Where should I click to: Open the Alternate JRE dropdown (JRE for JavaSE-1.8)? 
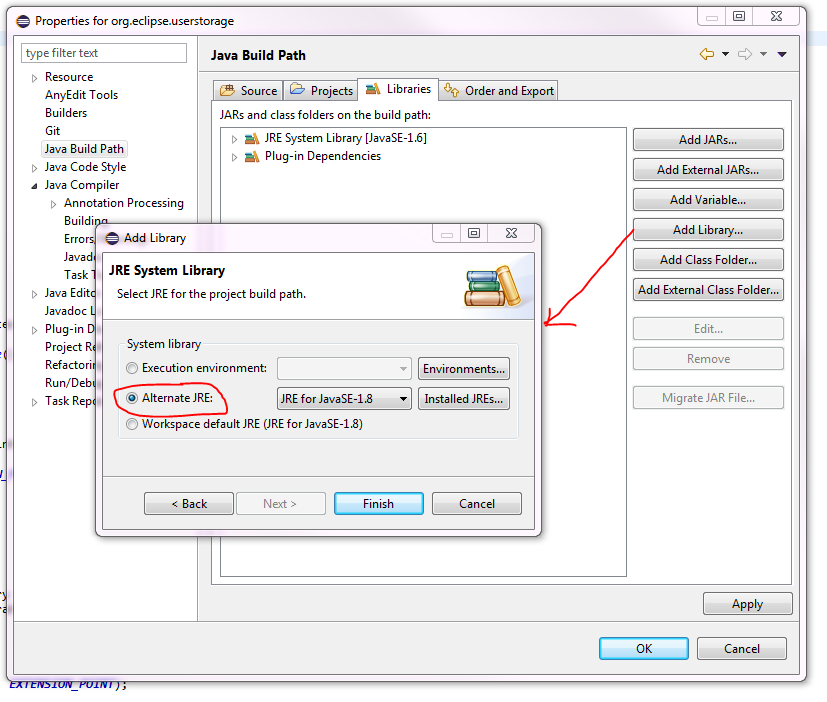click(344, 399)
